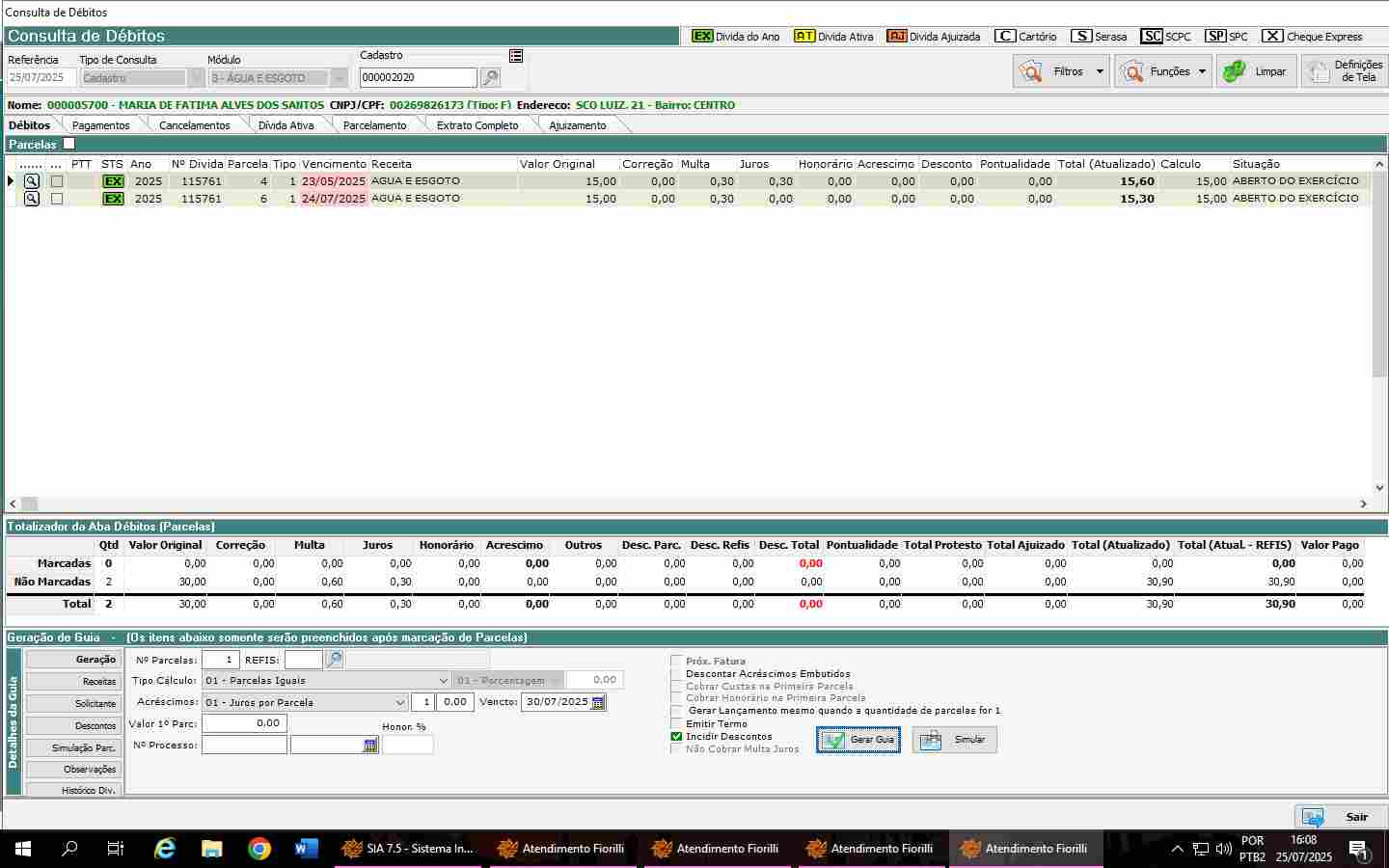Screen dimensions: 1389x868
Task: Click the REFIS search magnifier icon
Action: click(334, 660)
